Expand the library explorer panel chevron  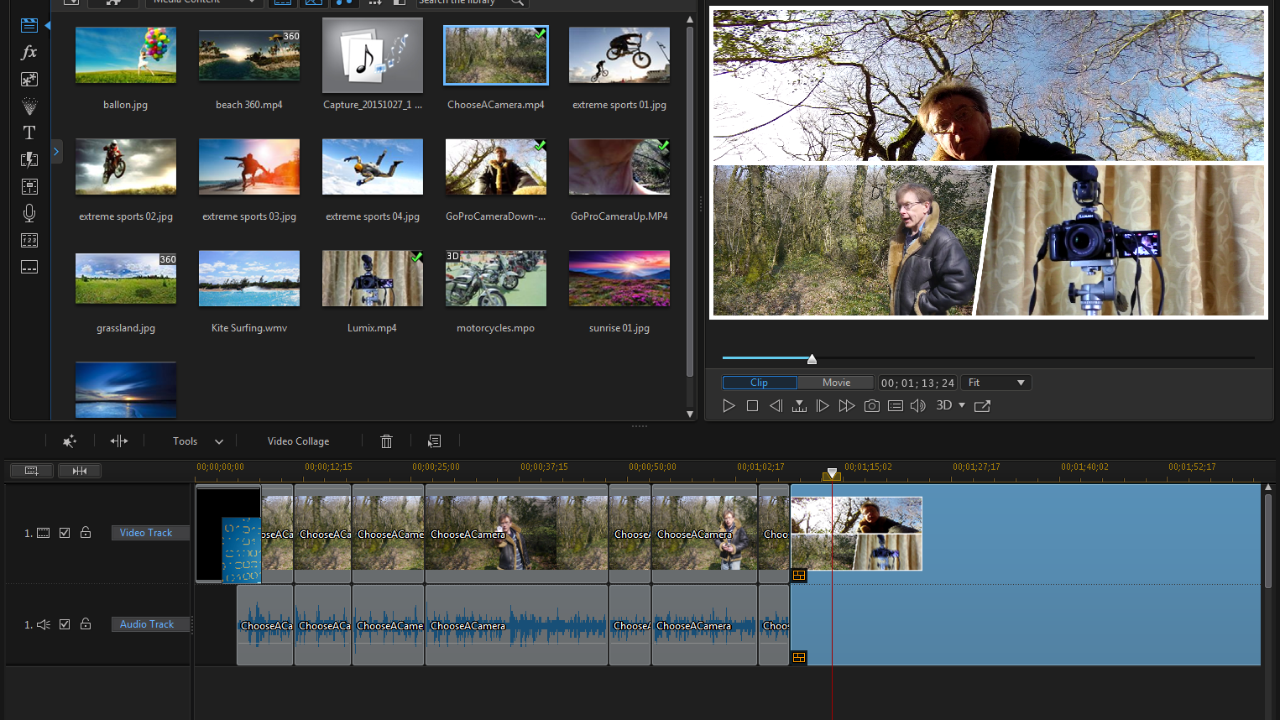coord(56,152)
